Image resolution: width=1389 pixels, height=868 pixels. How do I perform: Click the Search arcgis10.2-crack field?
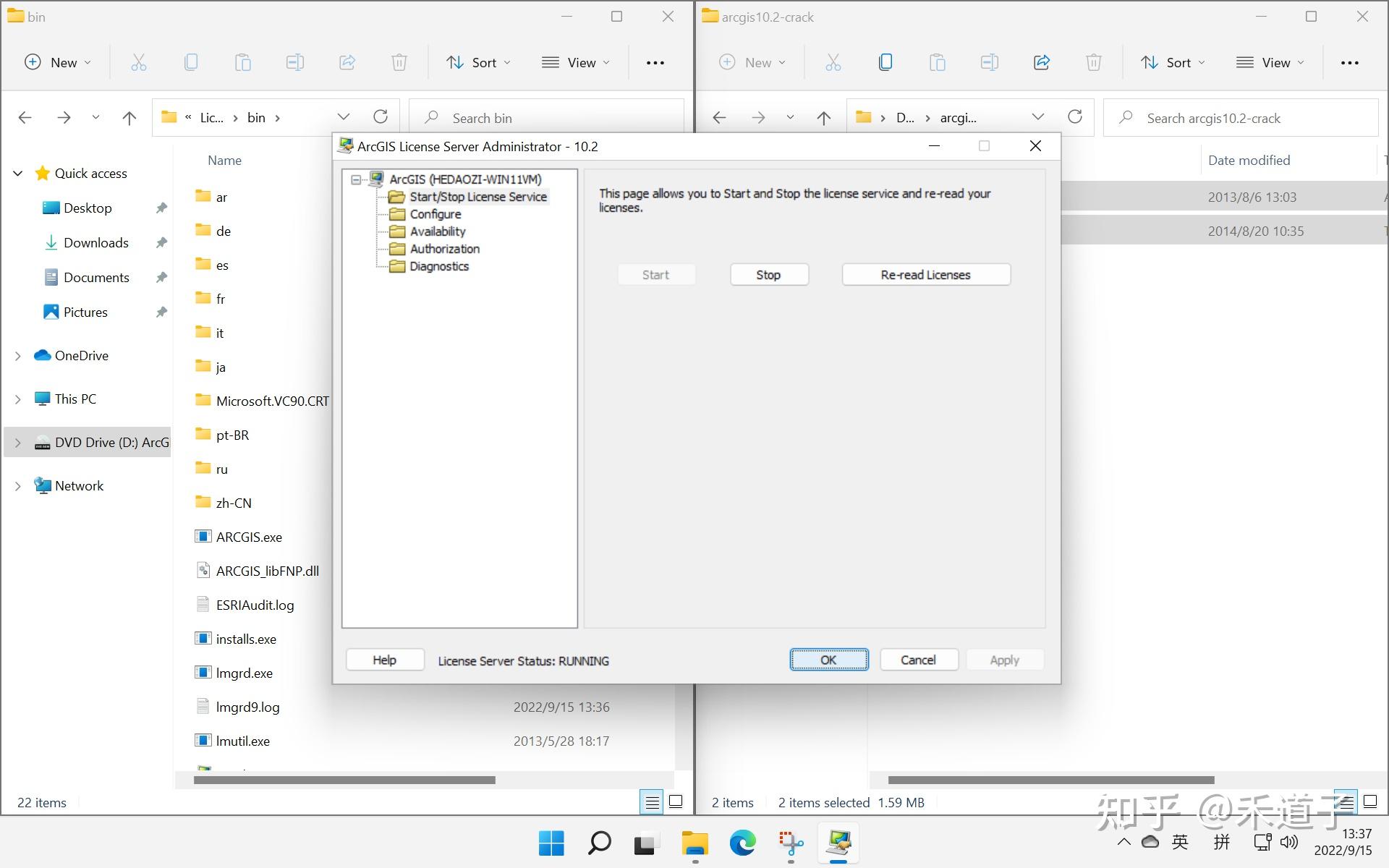tap(1241, 118)
